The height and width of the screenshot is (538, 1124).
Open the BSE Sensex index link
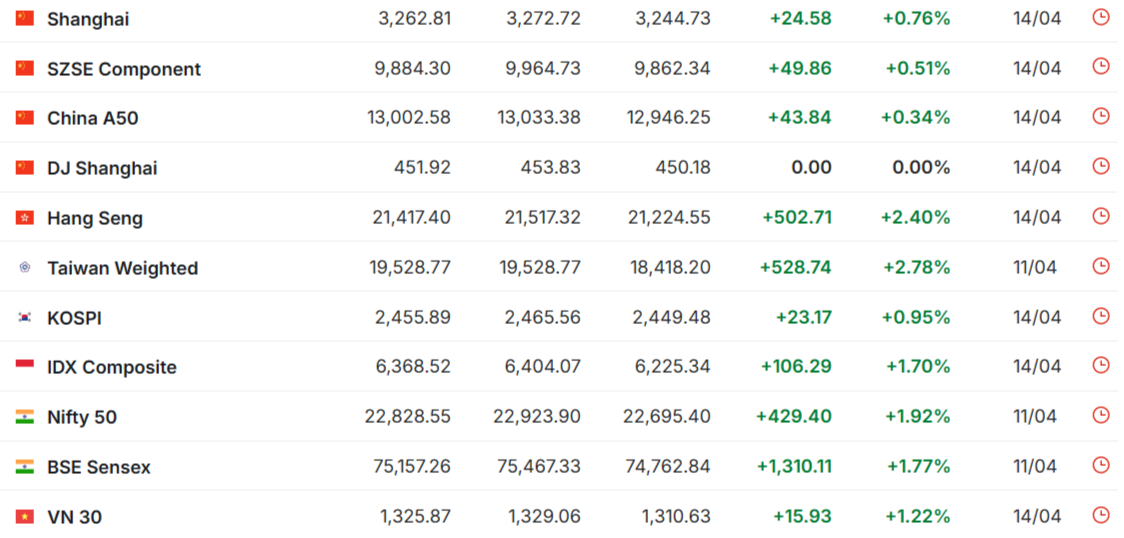(99, 467)
